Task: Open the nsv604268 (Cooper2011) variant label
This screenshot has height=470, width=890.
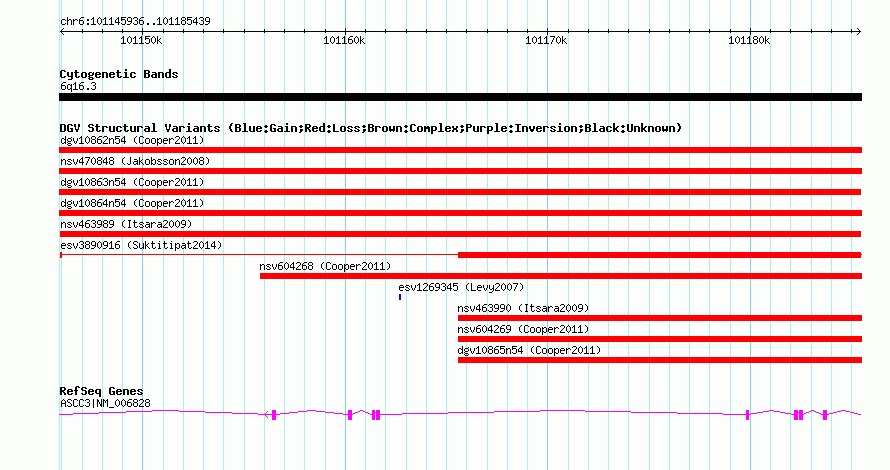Action: click(325, 266)
